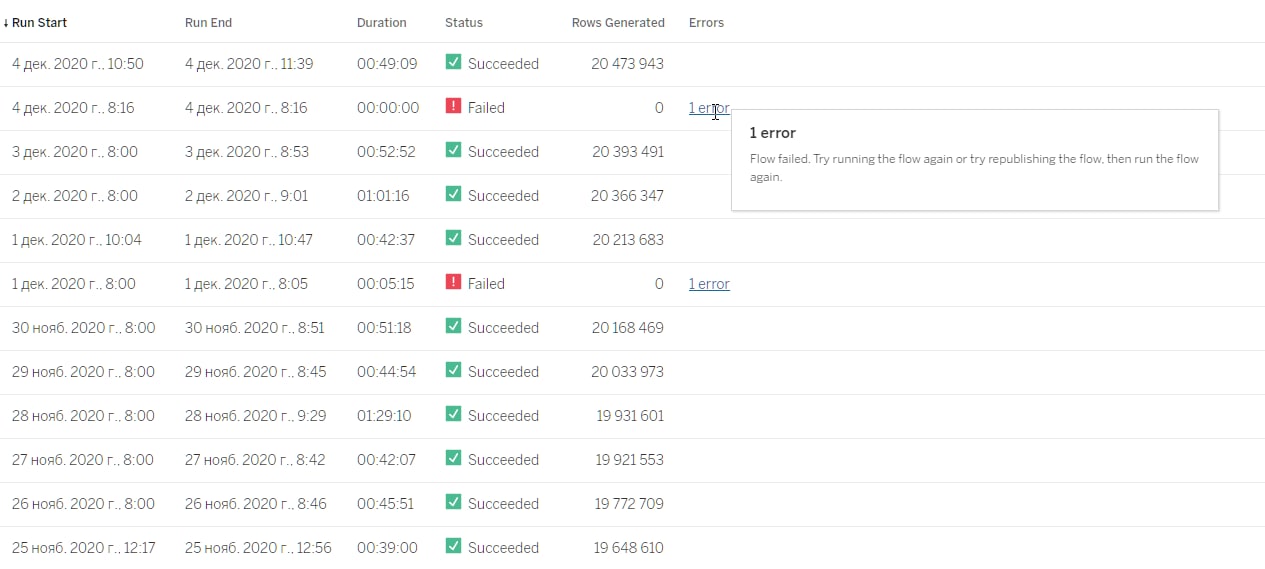This screenshot has width=1265, height=569.
Task: Click the green Succeeded icon for 25 нояб. run
Action: click(x=453, y=546)
